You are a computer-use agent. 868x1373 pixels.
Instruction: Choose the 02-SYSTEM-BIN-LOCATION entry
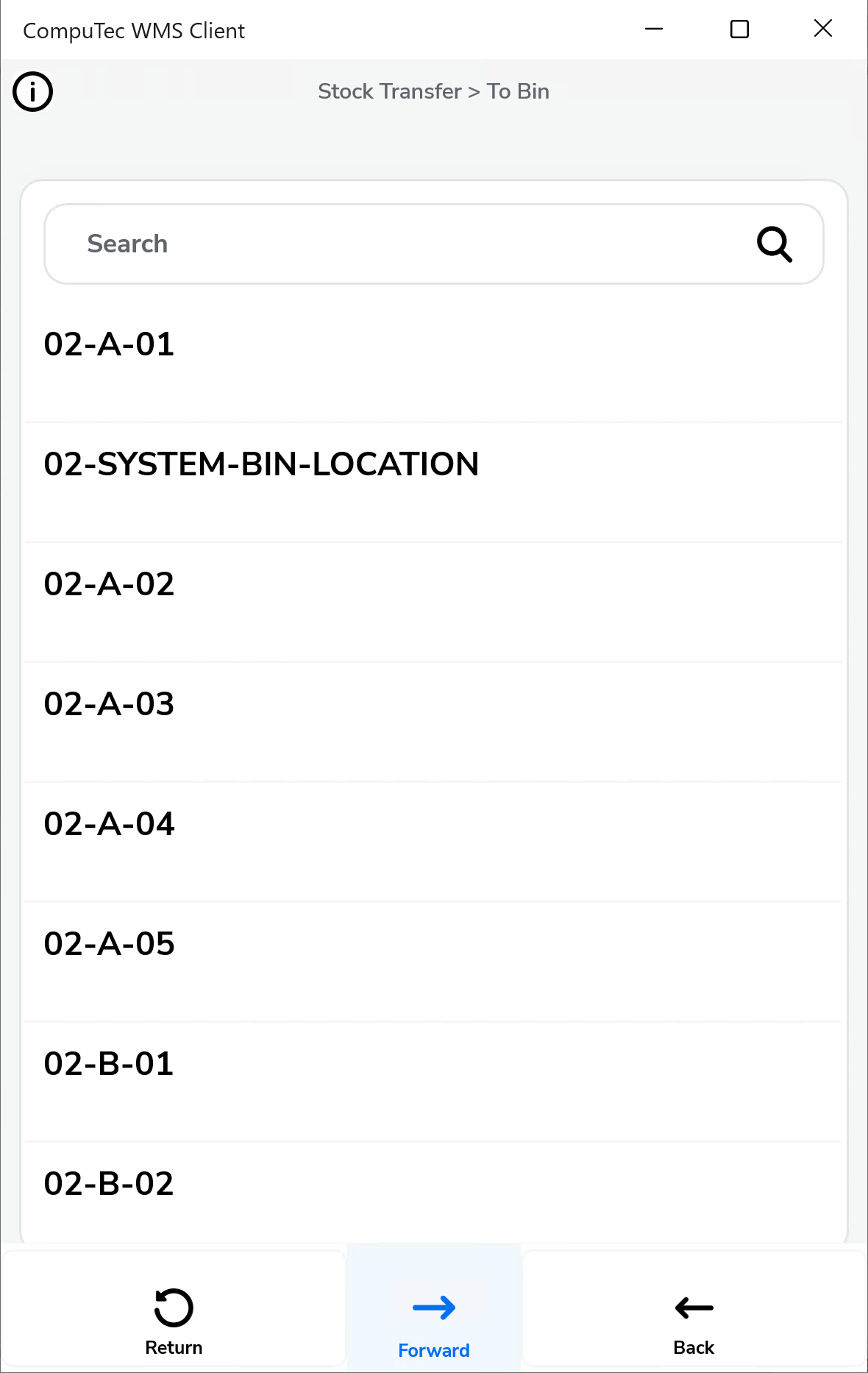pyautogui.click(x=261, y=464)
